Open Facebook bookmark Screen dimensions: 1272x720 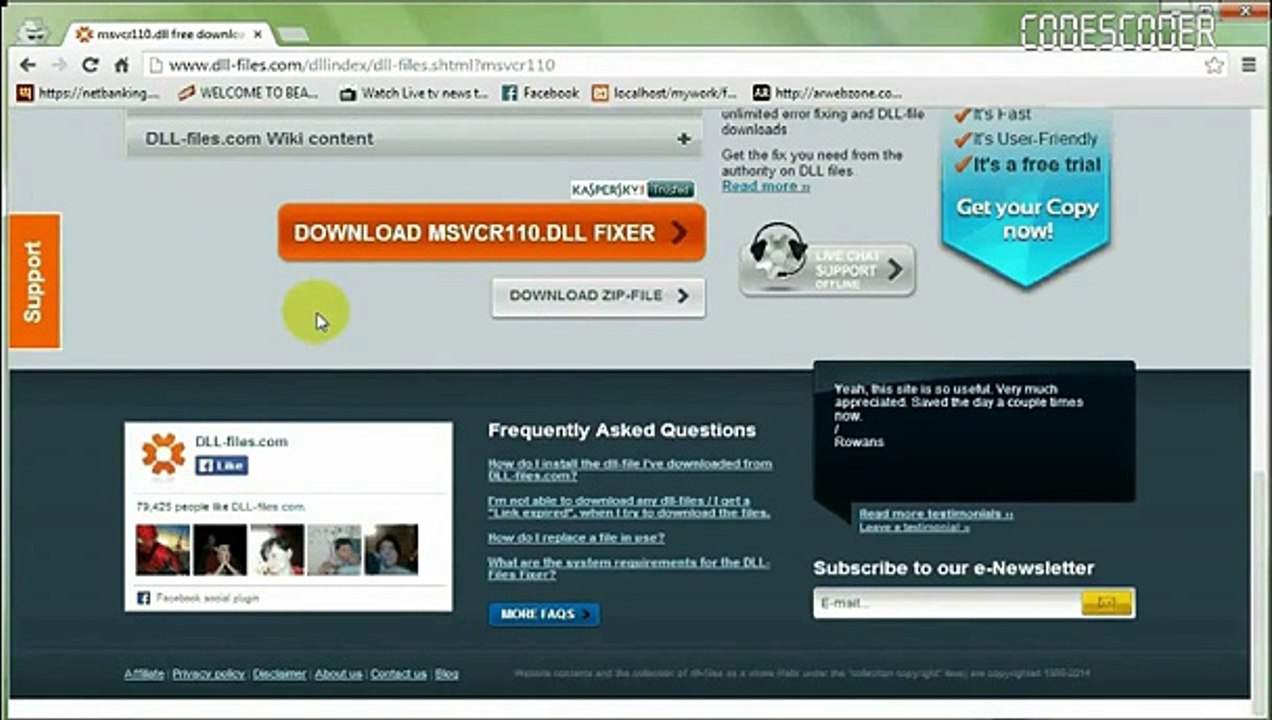[540, 93]
